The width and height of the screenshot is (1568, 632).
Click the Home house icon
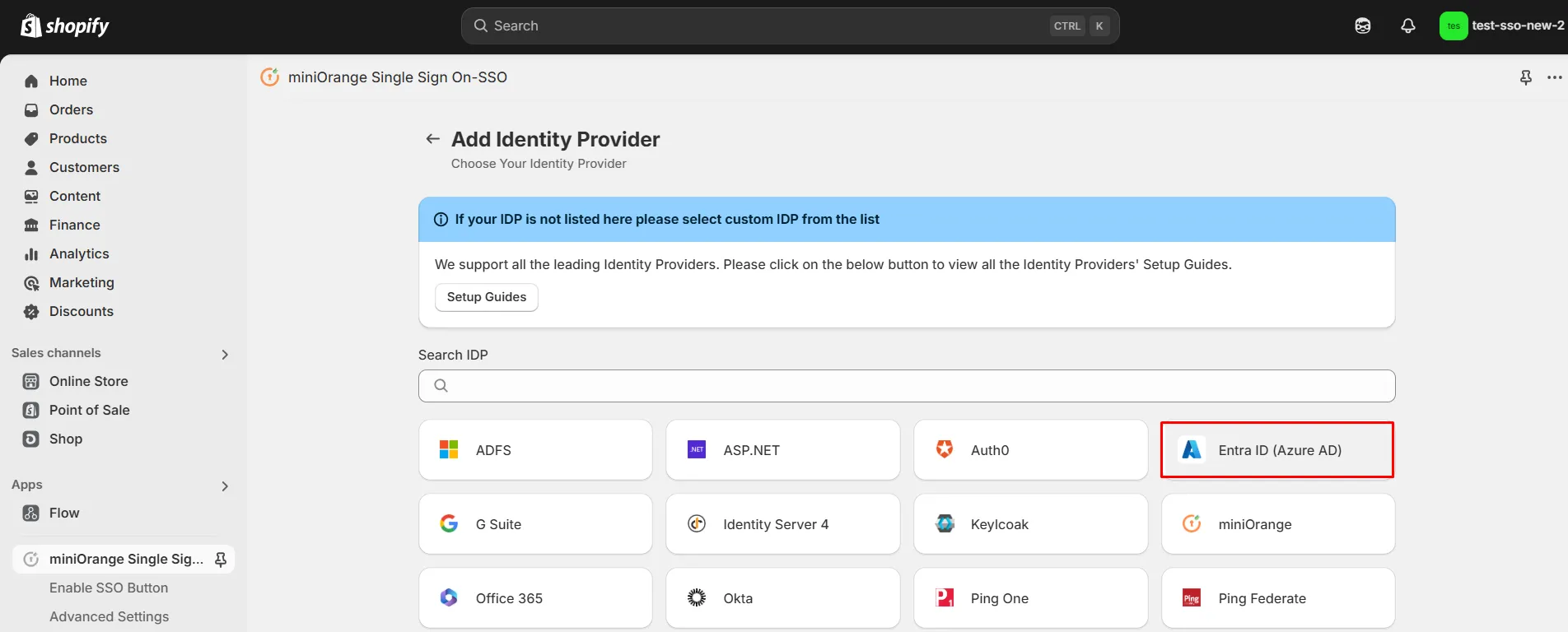click(x=31, y=81)
